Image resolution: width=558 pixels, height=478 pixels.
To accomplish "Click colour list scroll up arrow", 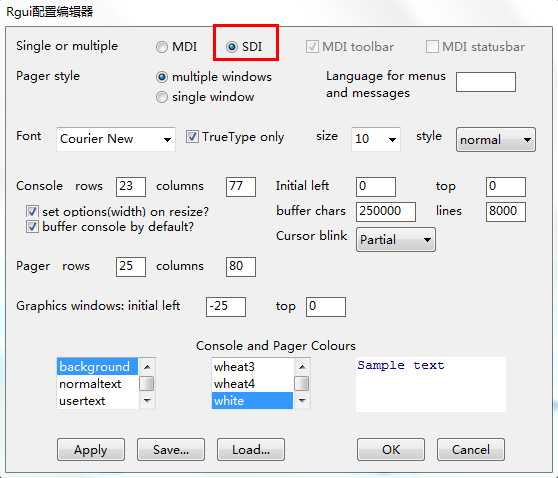I will [302, 366].
